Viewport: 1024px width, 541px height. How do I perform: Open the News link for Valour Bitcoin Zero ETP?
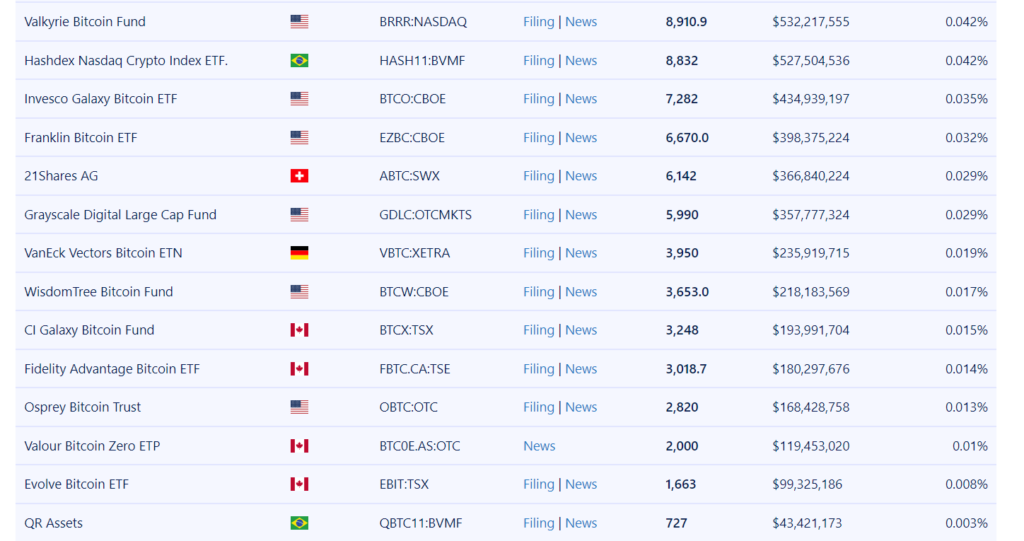tap(539, 446)
